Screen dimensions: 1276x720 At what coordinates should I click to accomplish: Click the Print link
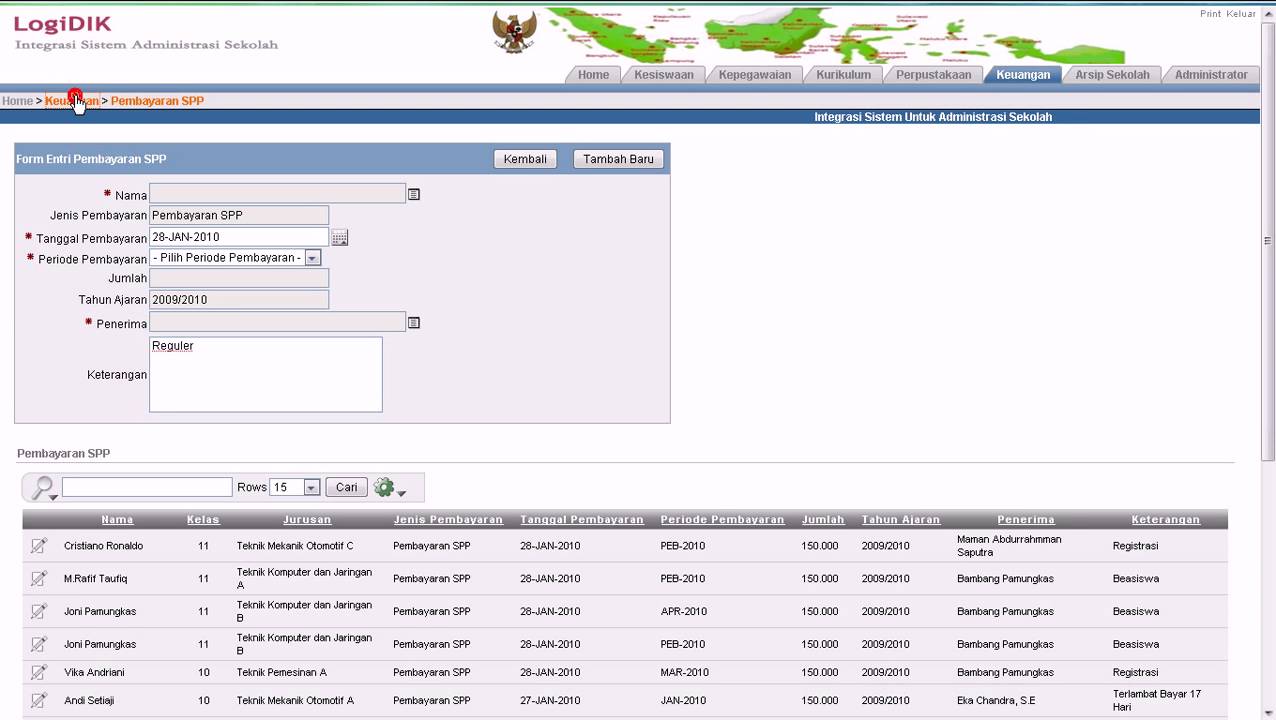pyautogui.click(x=1210, y=14)
